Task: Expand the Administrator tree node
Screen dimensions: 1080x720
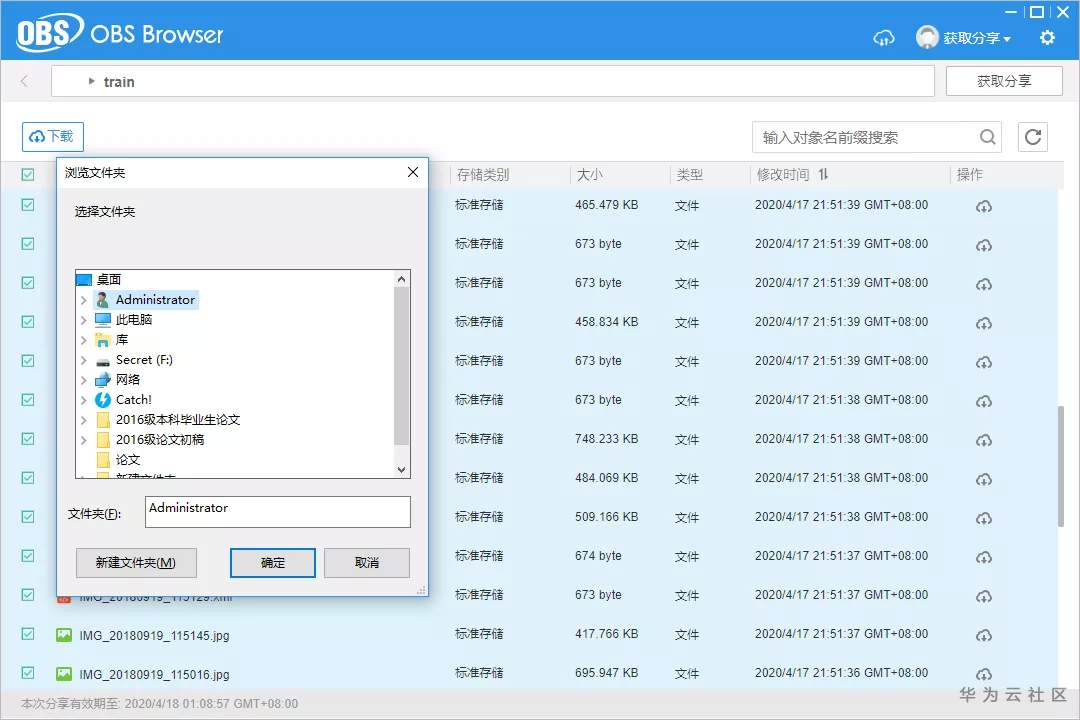Action: click(83, 300)
